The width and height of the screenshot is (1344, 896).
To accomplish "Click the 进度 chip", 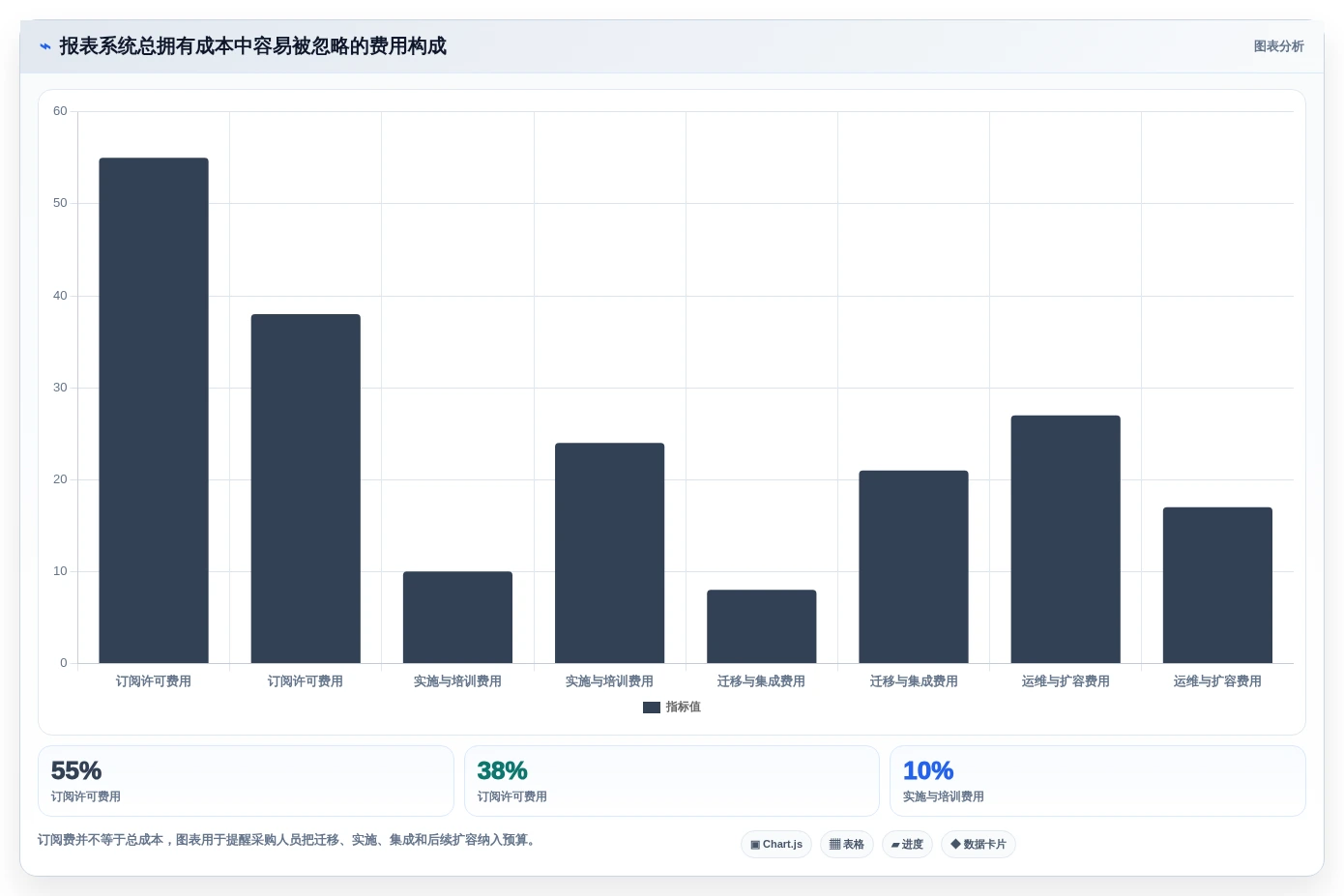I will click(x=907, y=844).
